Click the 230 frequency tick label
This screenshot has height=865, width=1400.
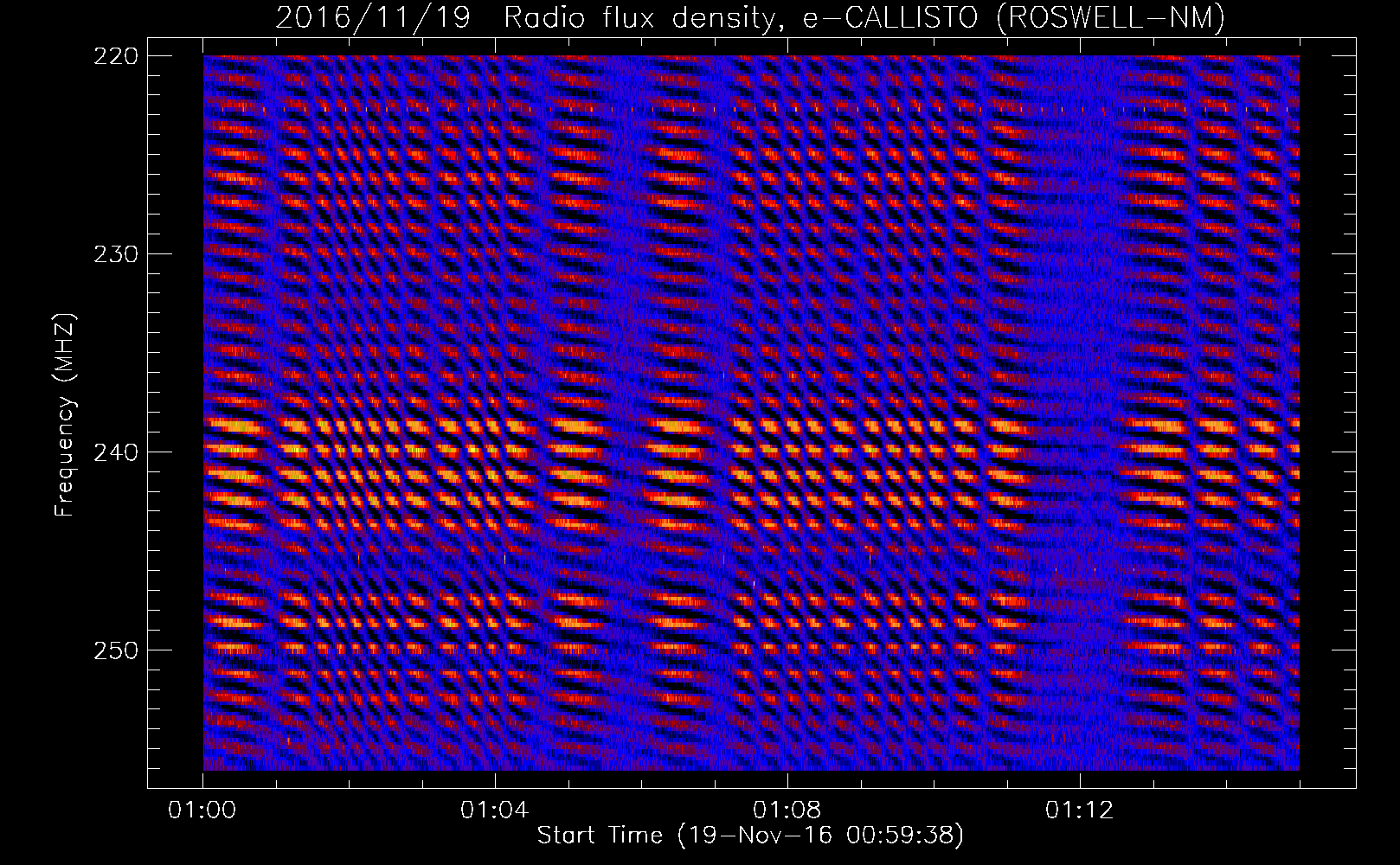(x=114, y=253)
